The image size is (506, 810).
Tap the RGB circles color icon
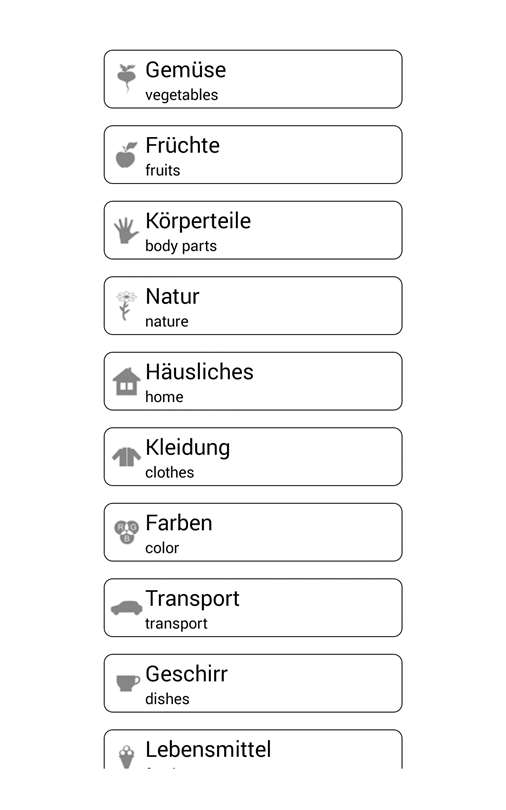[x=126, y=532]
